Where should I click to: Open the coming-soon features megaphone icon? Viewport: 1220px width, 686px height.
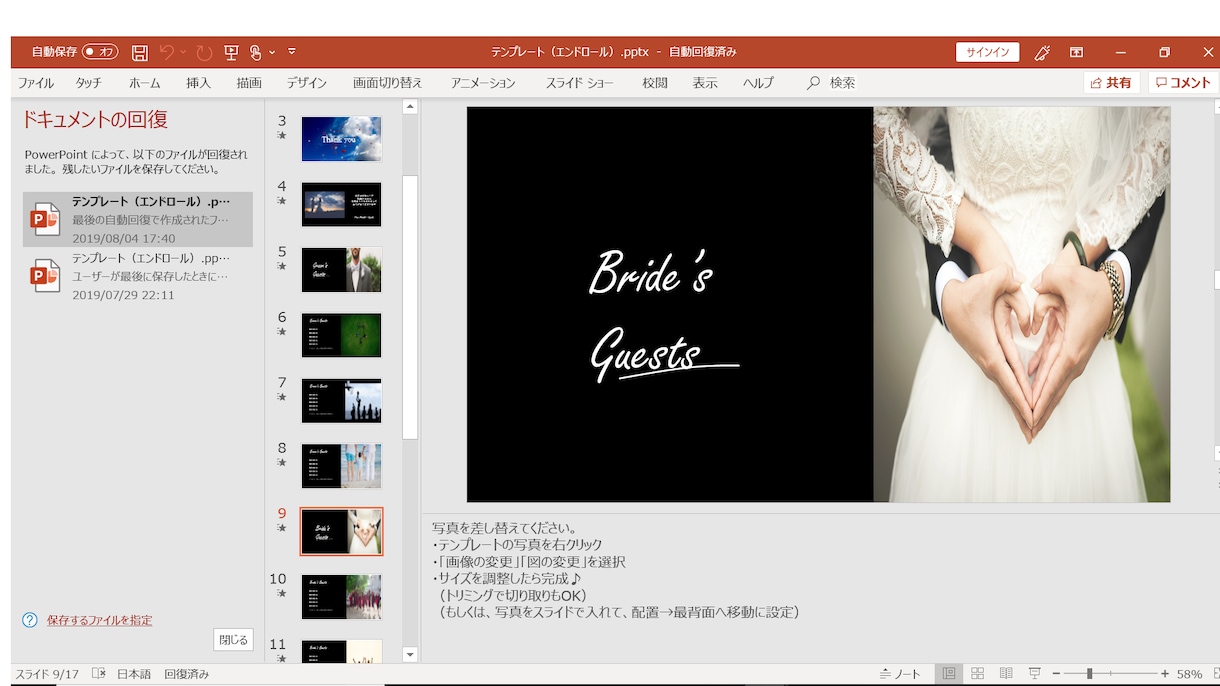click(x=1041, y=52)
